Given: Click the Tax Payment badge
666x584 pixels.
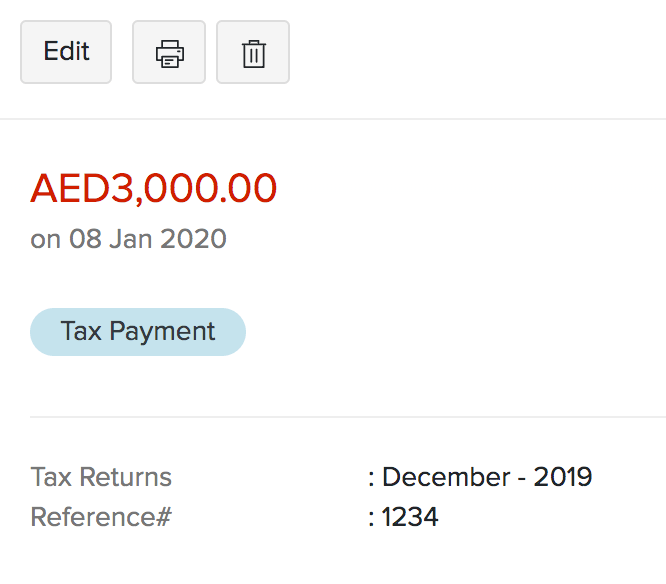Looking at the screenshot, I should click(138, 332).
